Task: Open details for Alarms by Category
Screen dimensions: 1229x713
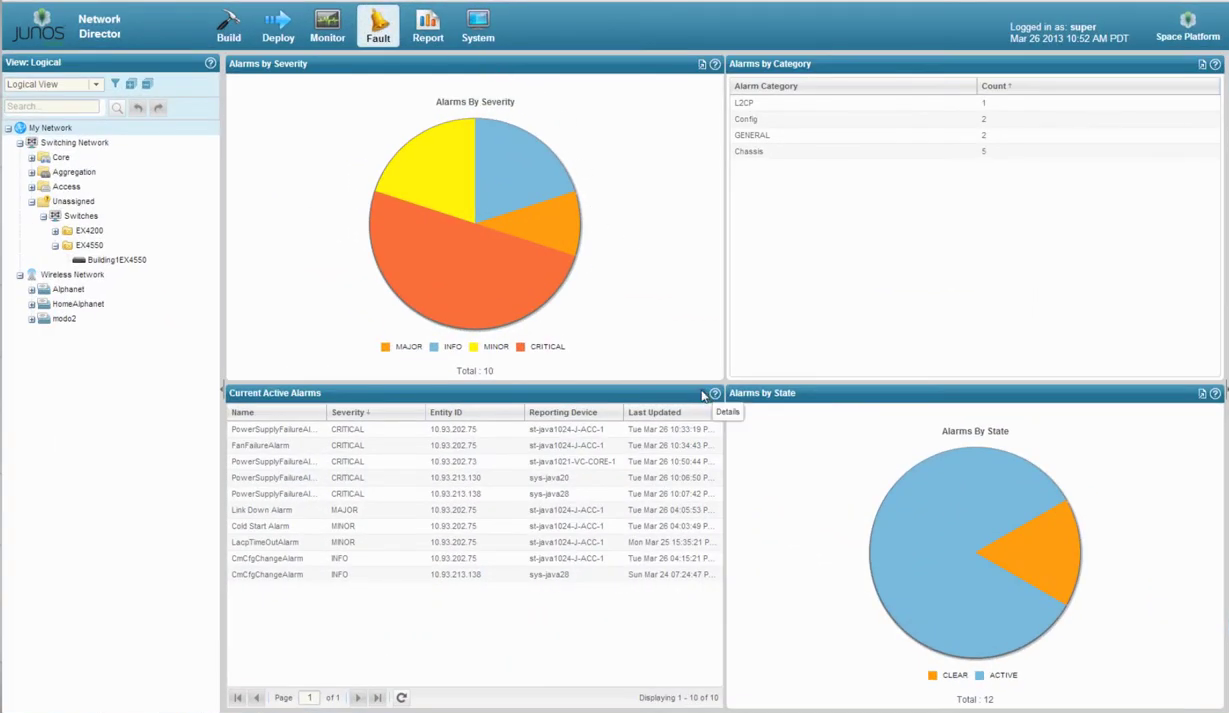Action: click(x=1202, y=64)
